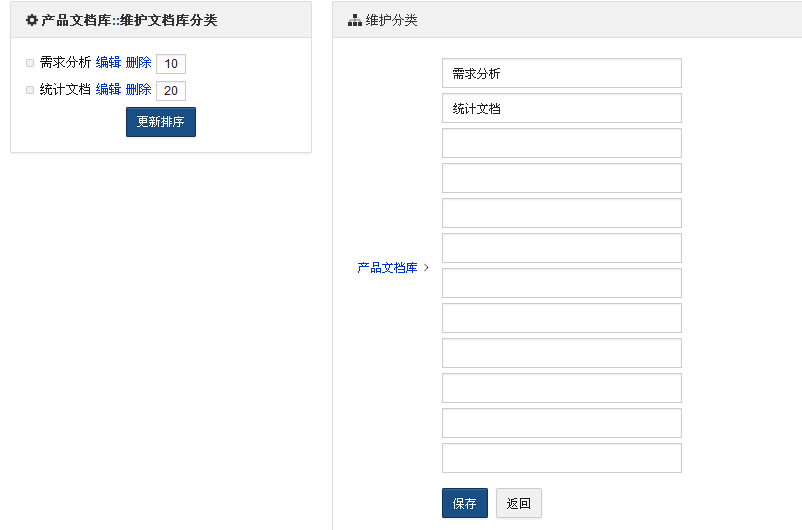802x530 pixels.
Task: Delete the 统计文档 category via 删除 link
Action: coord(138,90)
